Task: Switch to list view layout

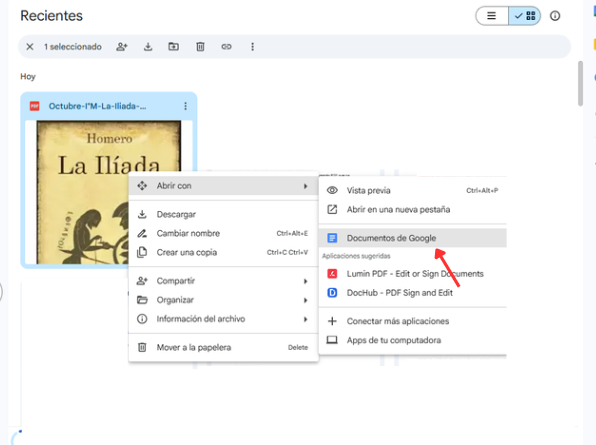Action: [492, 16]
